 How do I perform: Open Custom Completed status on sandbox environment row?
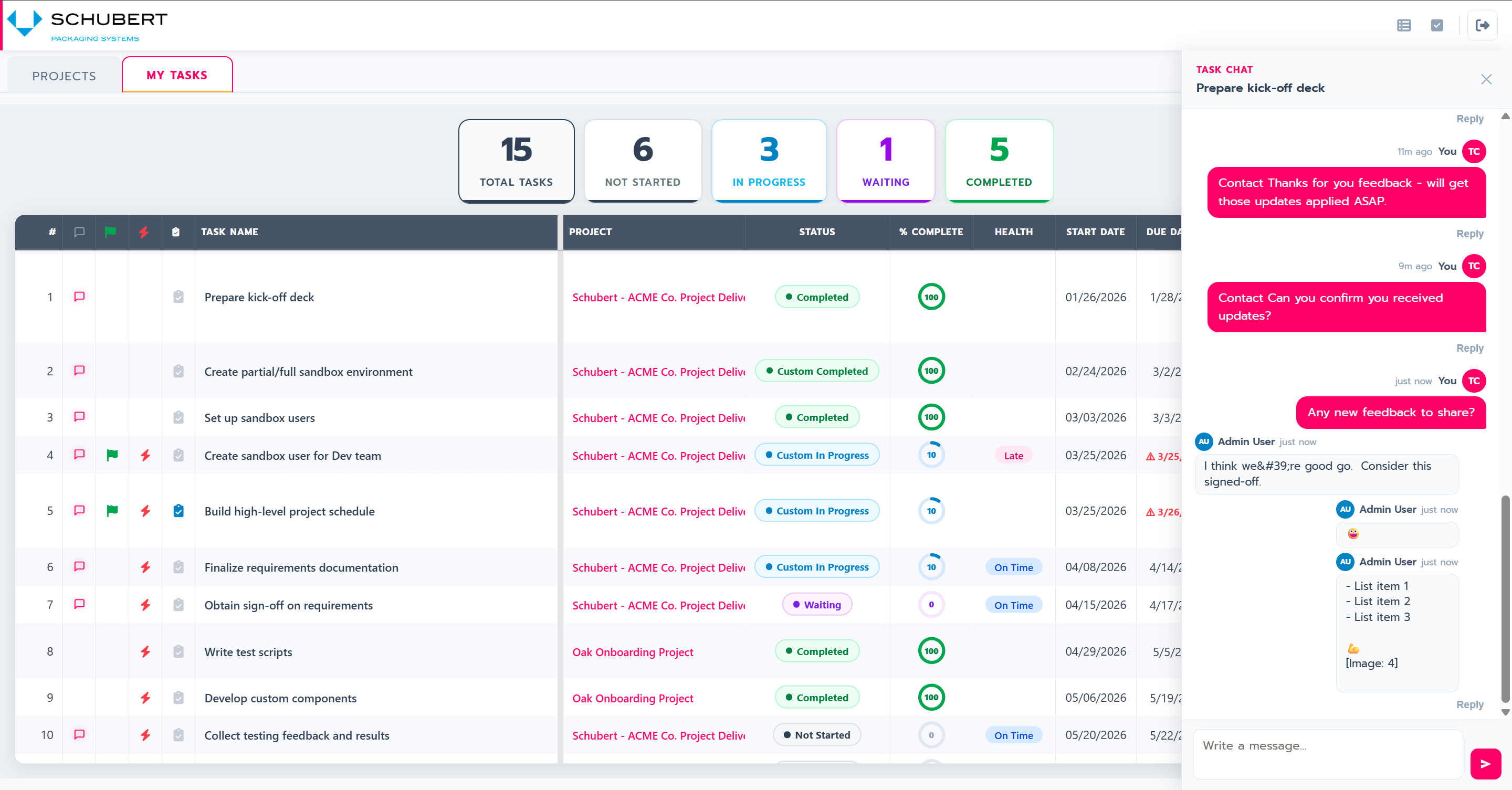[817, 371]
